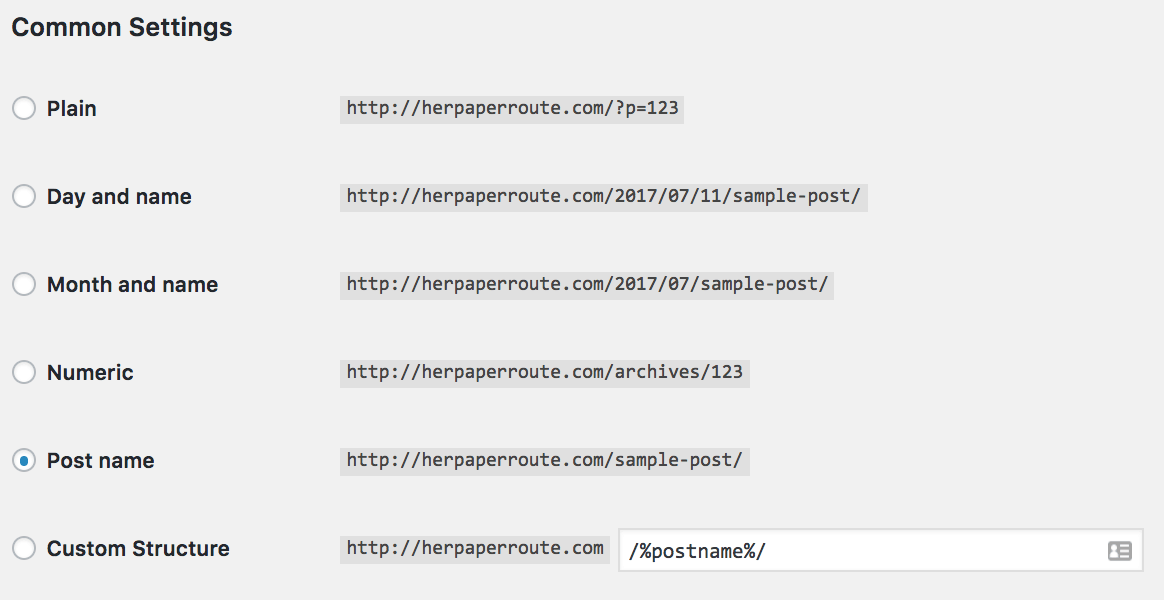Select the Plain radio button

coord(24,108)
